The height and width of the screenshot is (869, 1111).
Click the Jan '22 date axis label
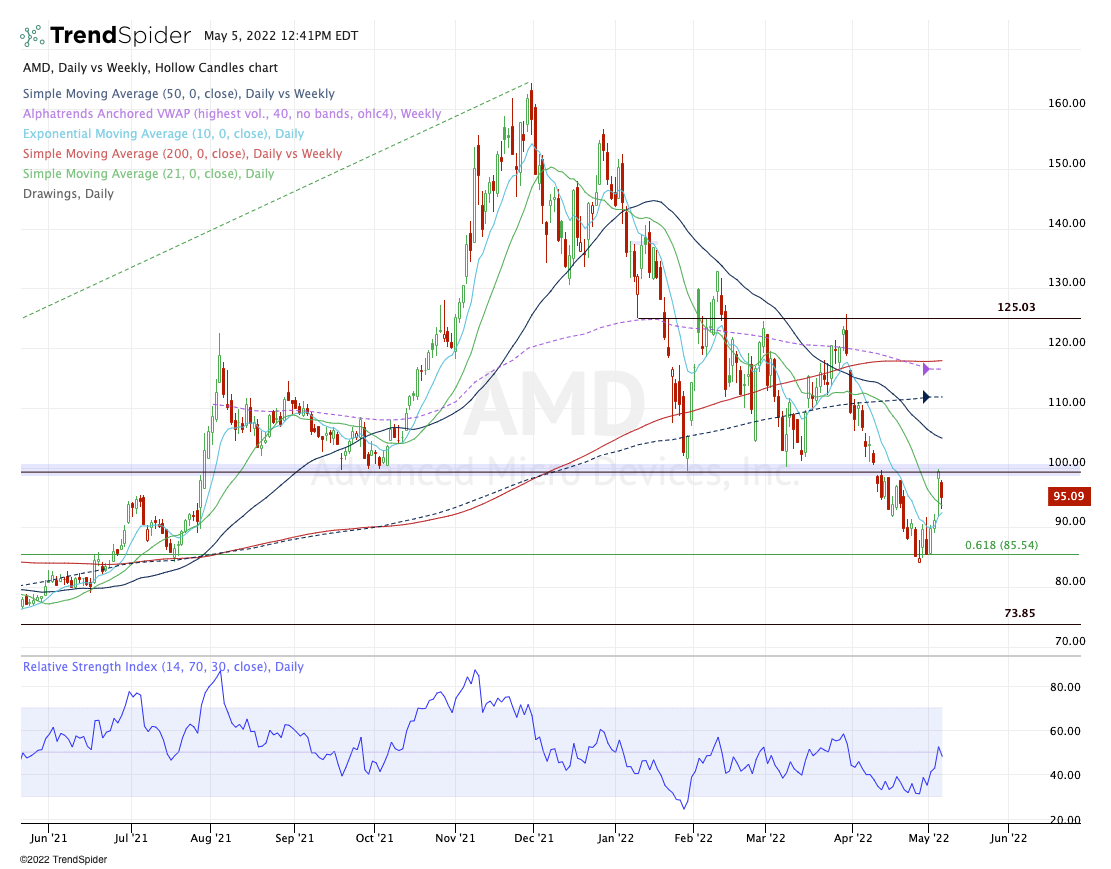click(x=616, y=838)
